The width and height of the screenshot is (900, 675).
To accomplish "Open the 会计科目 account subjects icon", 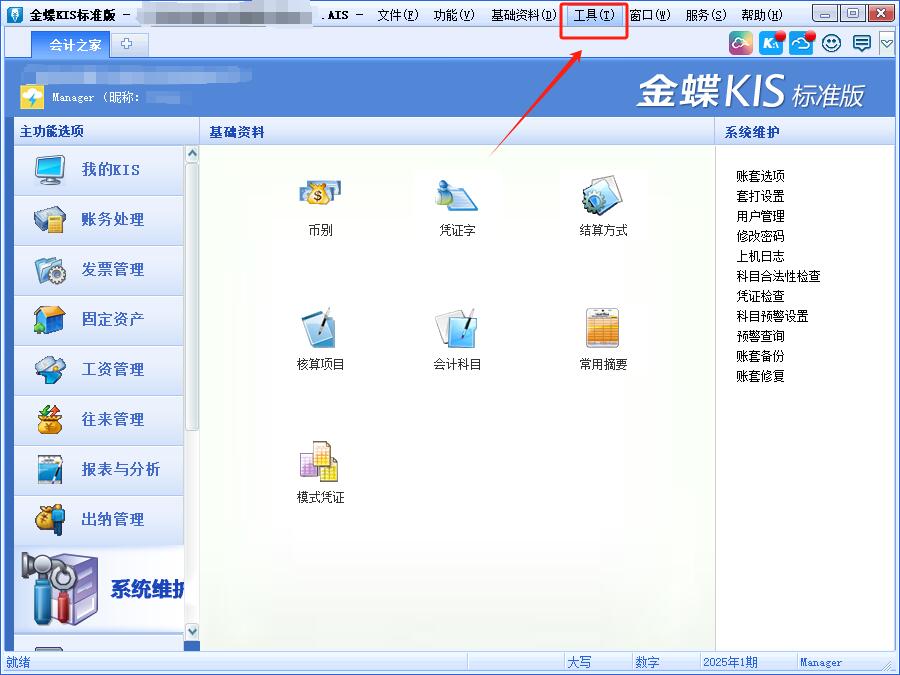I will pyautogui.click(x=457, y=330).
